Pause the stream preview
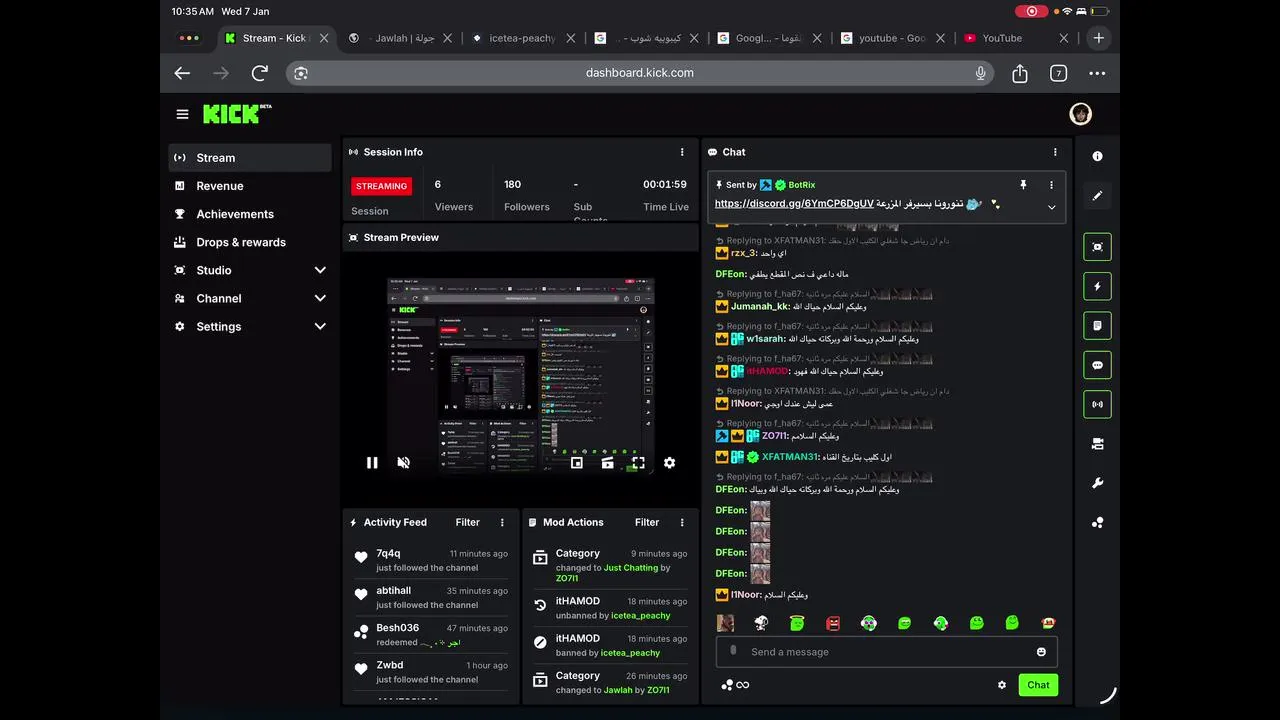 tap(372, 463)
